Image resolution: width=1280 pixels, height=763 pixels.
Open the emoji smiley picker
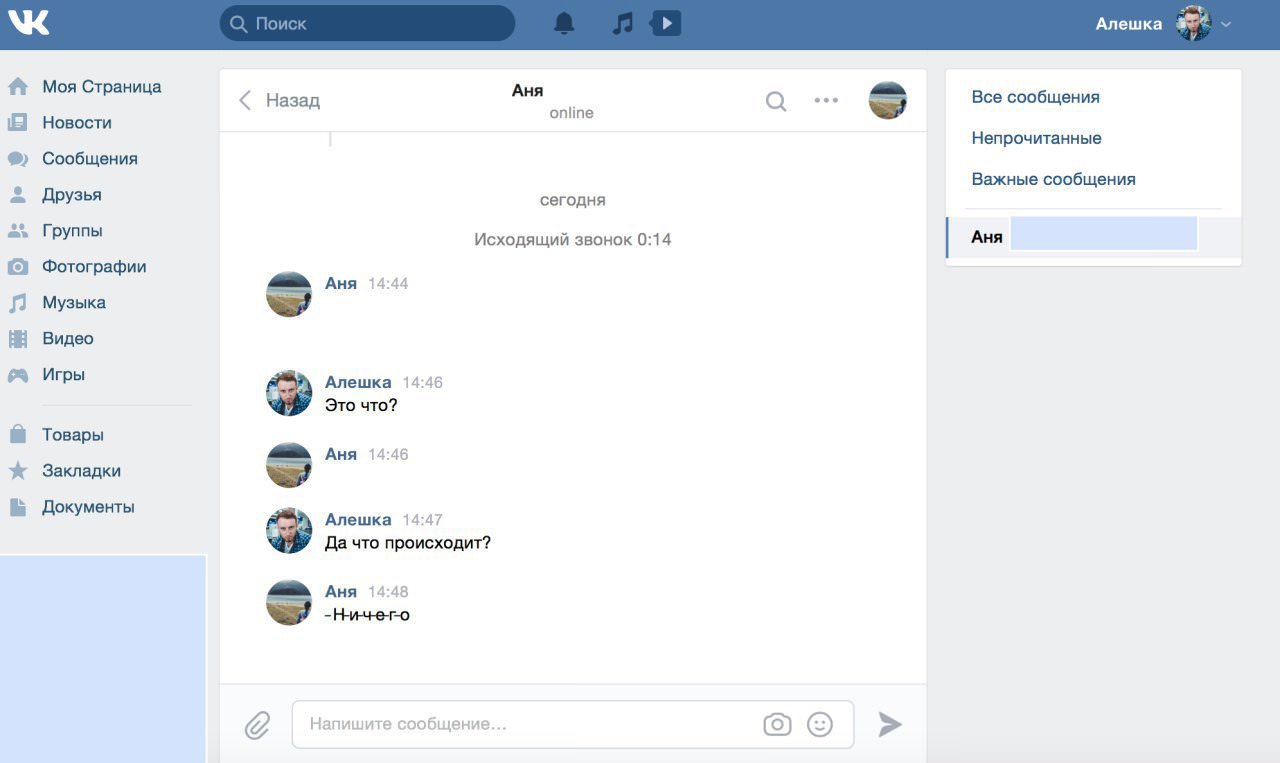[820, 724]
